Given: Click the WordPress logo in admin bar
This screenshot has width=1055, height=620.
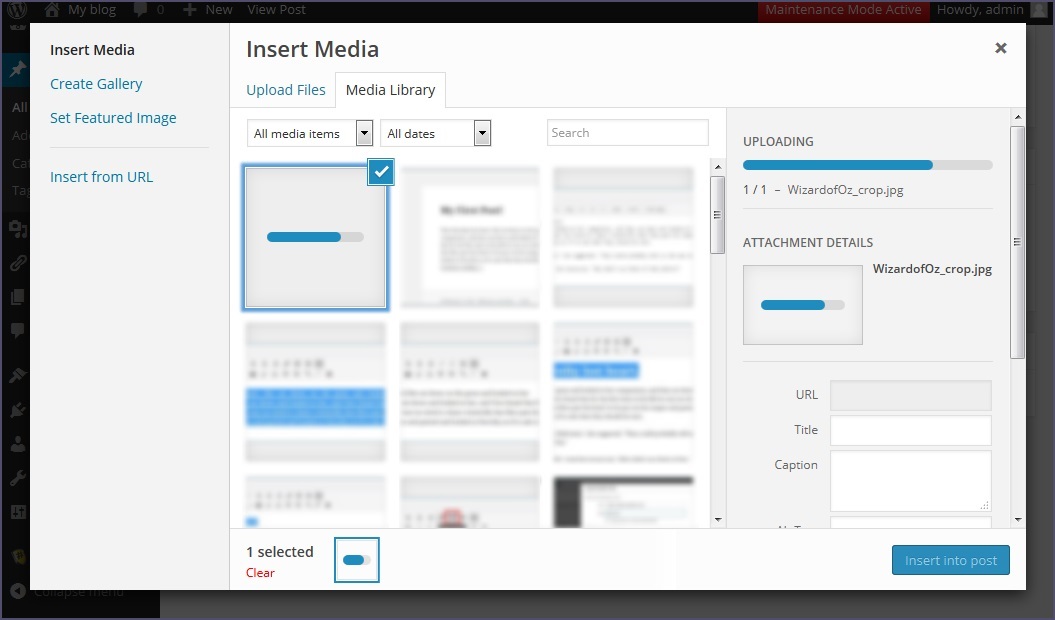Looking at the screenshot, I should pos(17,11).
